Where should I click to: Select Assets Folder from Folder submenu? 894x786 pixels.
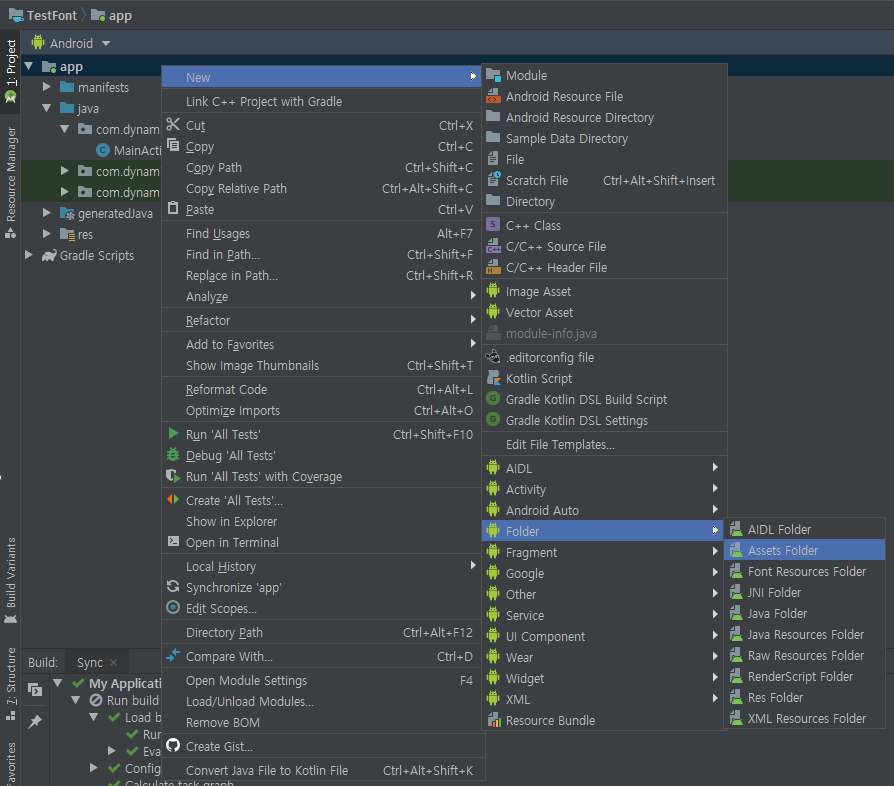pos(804,550)
